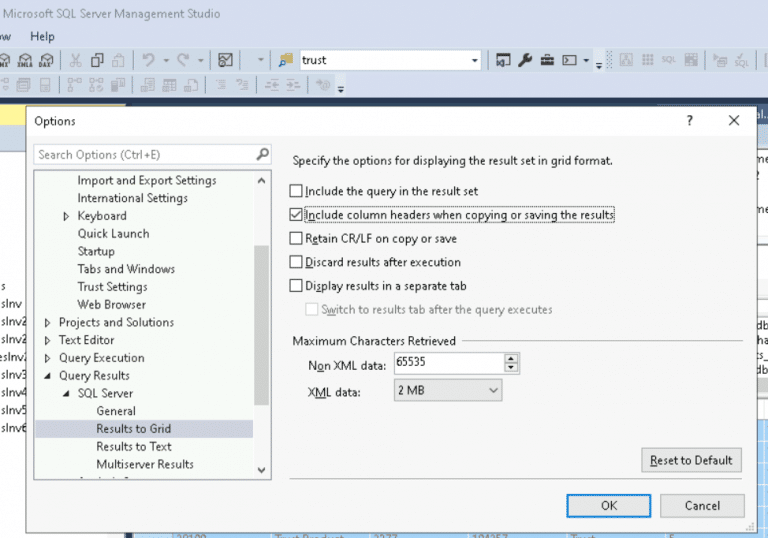768x538 pixels.
Task: Click the Cut scissors icon in toolbar
Action: 76,60
